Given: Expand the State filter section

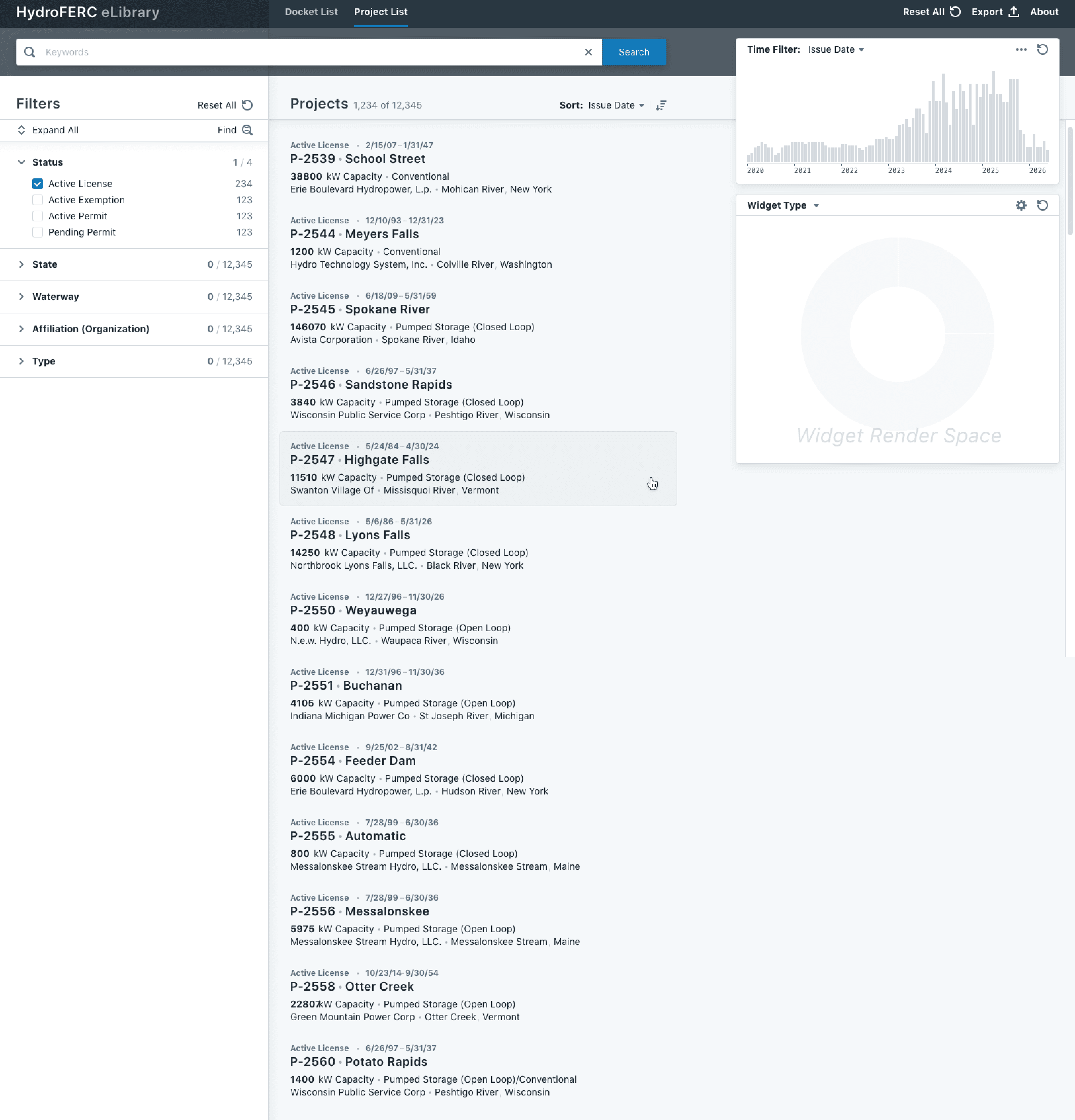Looking at the screenshot, I should [x=21, y=265].
